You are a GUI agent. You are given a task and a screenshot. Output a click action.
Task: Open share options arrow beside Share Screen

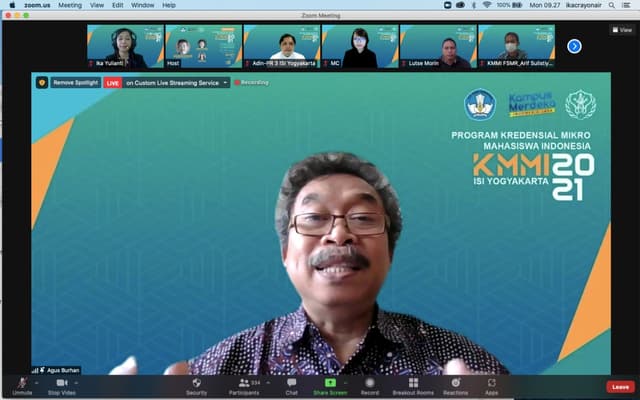click(x=346, y=383)
